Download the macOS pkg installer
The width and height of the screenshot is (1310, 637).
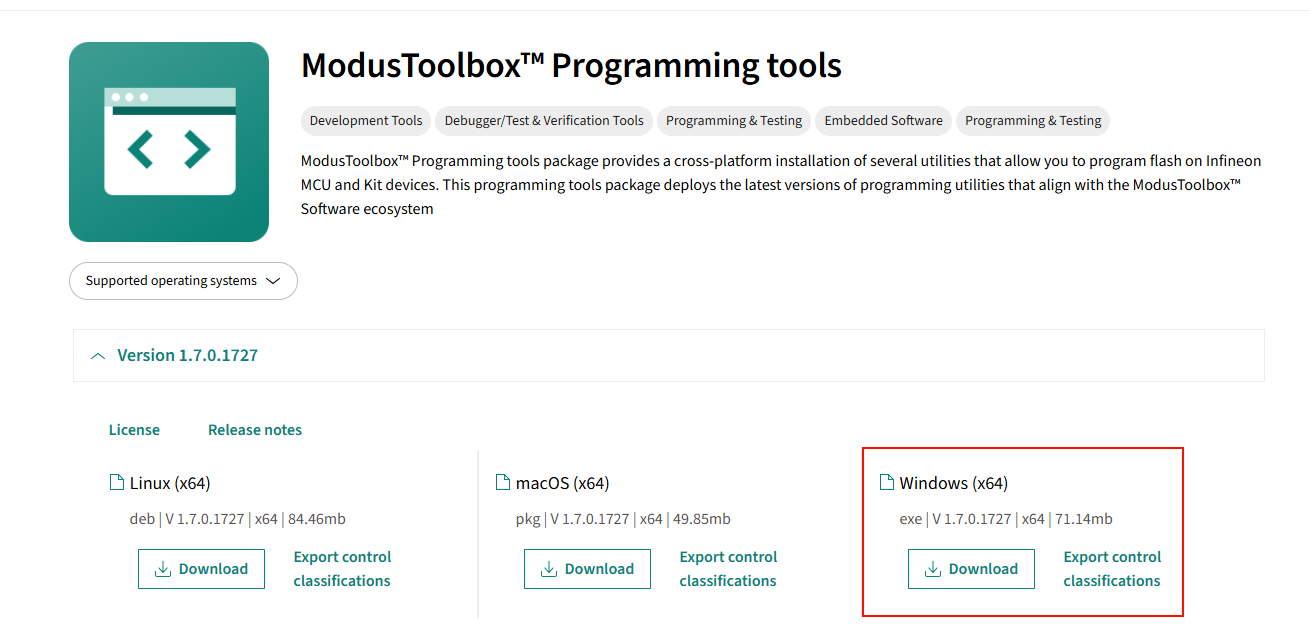(x=587, y=569)
